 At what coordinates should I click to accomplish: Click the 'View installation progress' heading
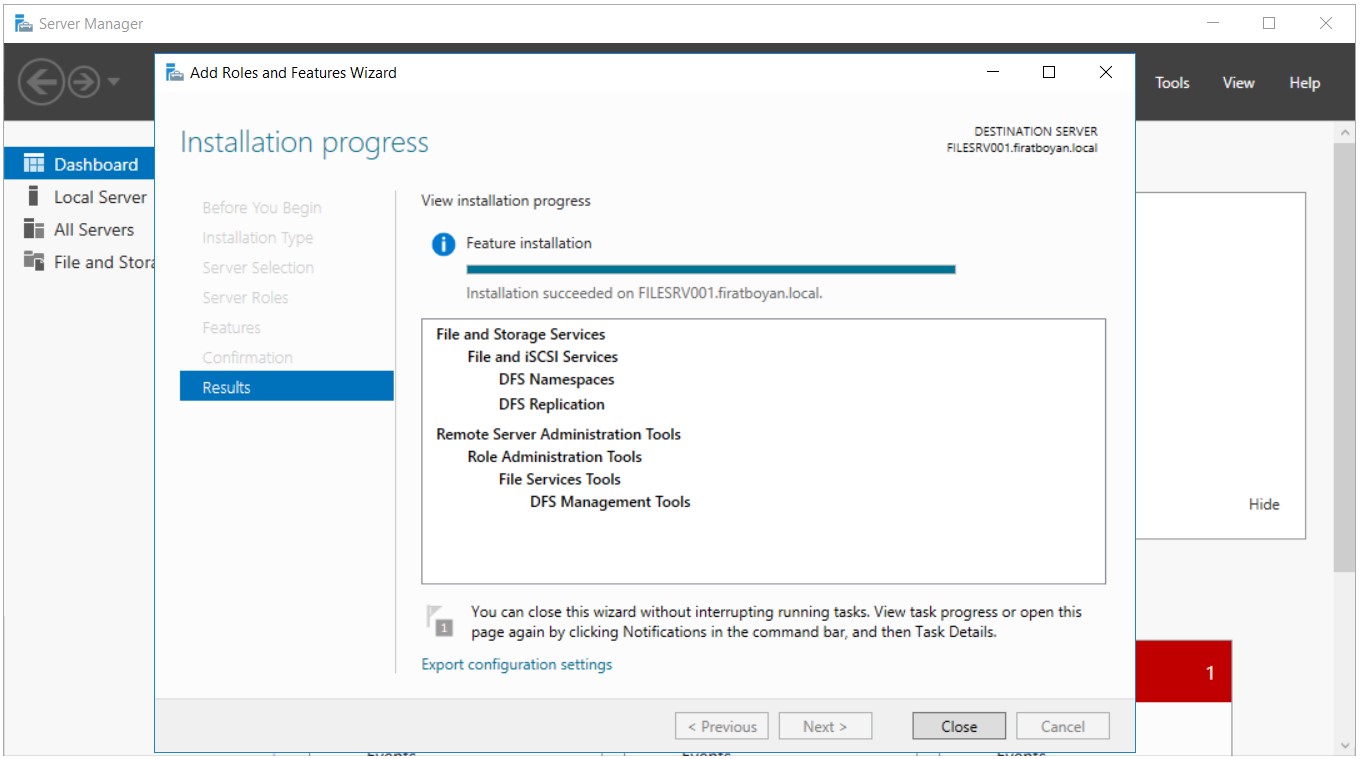pyautogui.click(x=506, y=201)
